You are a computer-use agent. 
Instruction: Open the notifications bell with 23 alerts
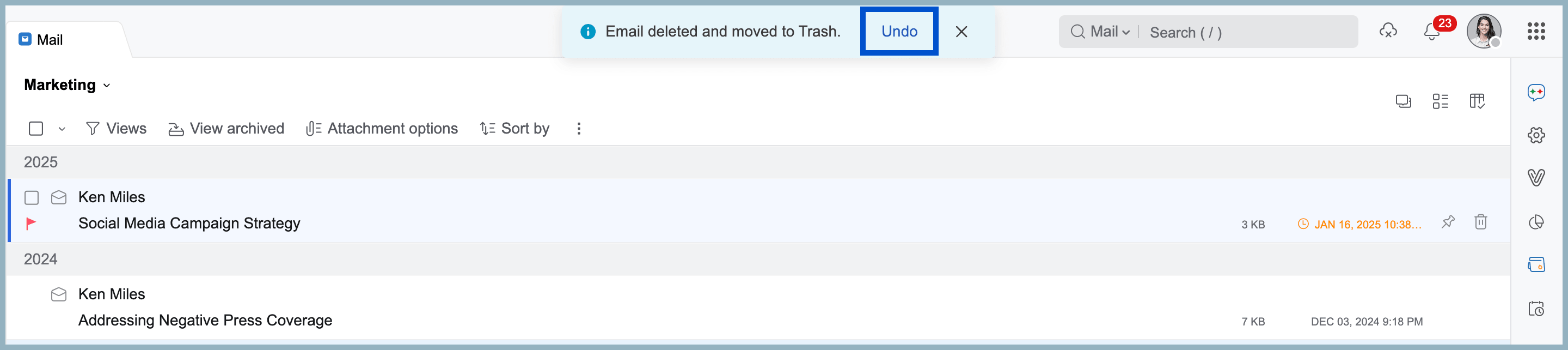[x=1432, y=31]
